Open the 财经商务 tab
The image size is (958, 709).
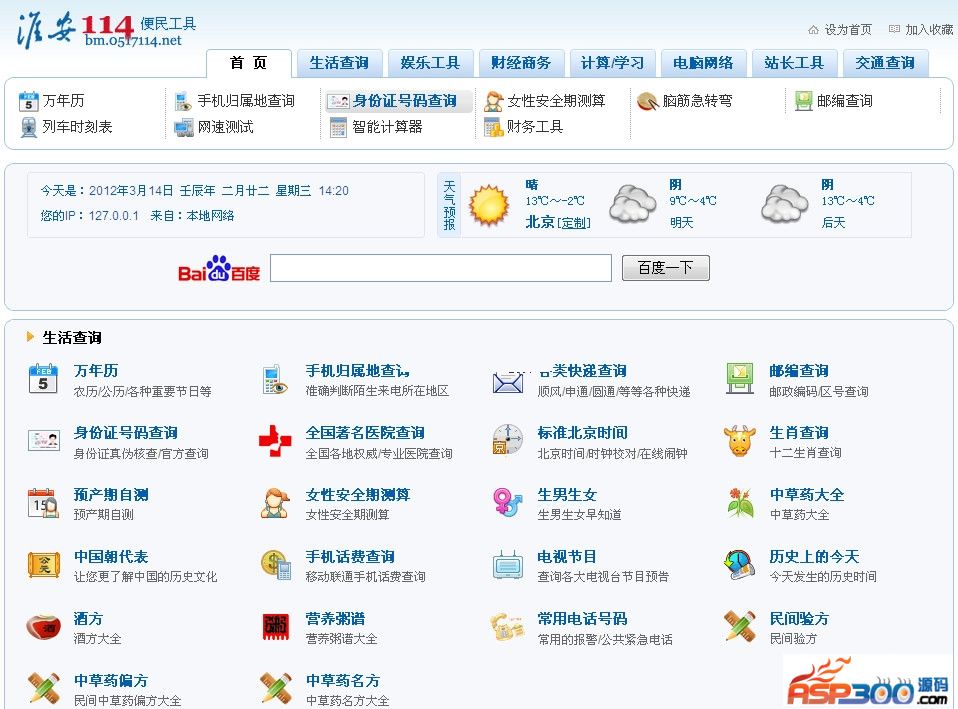click(521, 63)
